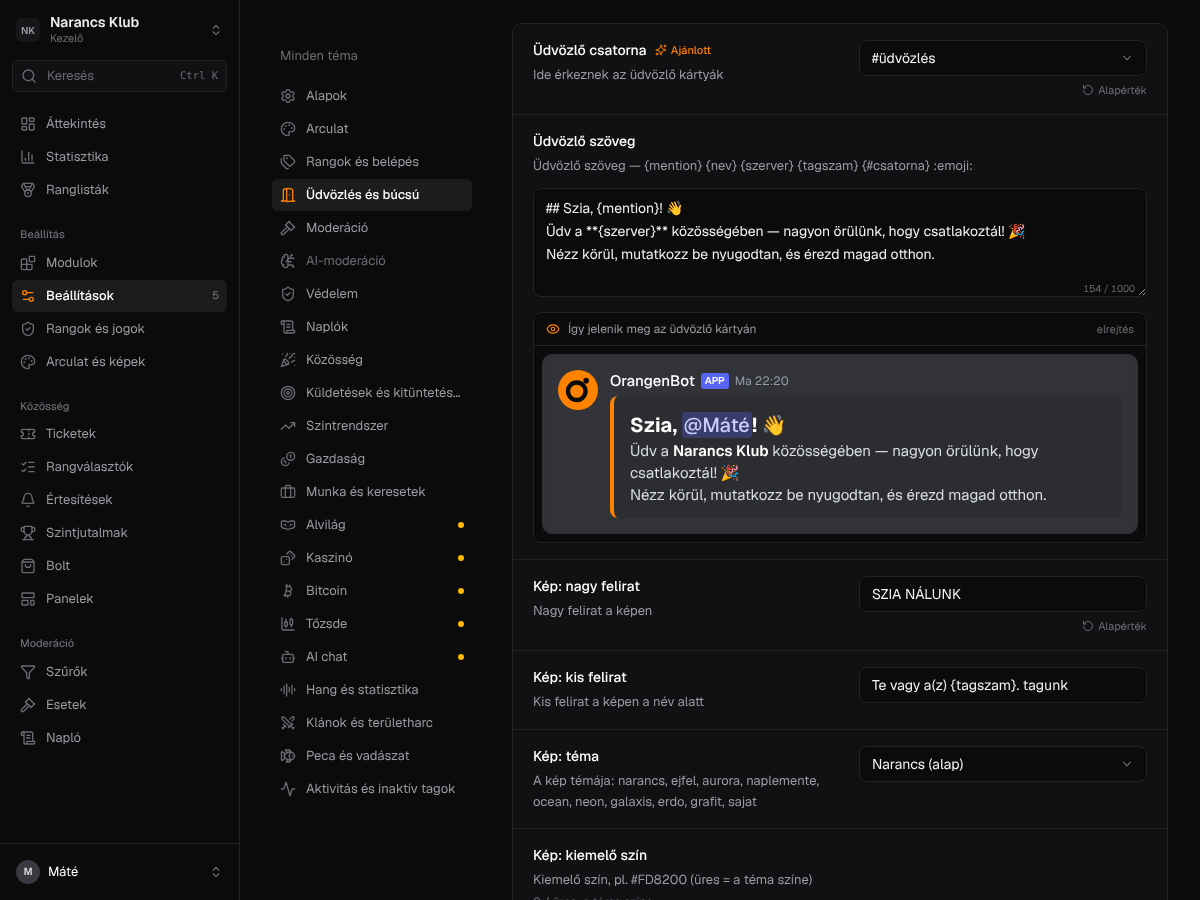Open the Beállítások sidebar item
The height and width of the screenshot is (900, 1200).
pos(120,296)
